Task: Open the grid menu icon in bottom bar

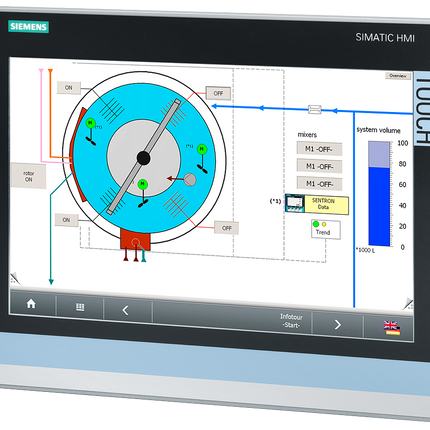Action: click(80, 307)
